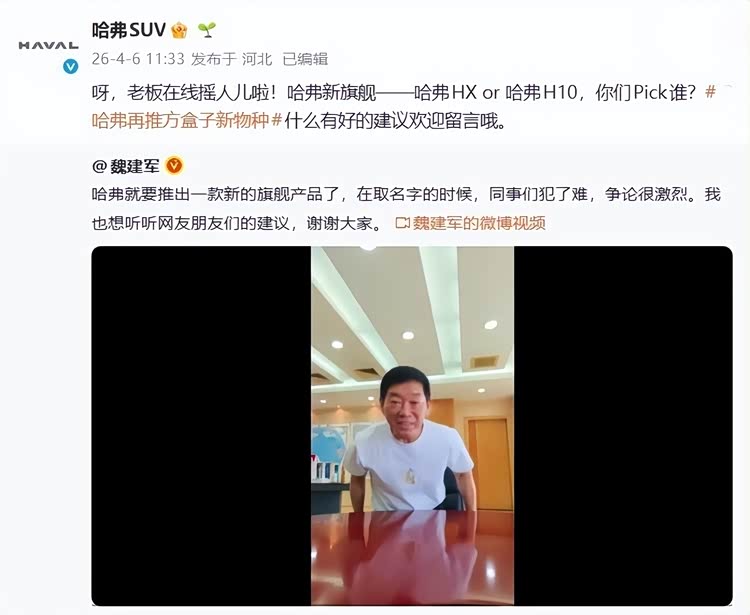
Task: Click the wooden door in the video background
Action: (488, 463)
